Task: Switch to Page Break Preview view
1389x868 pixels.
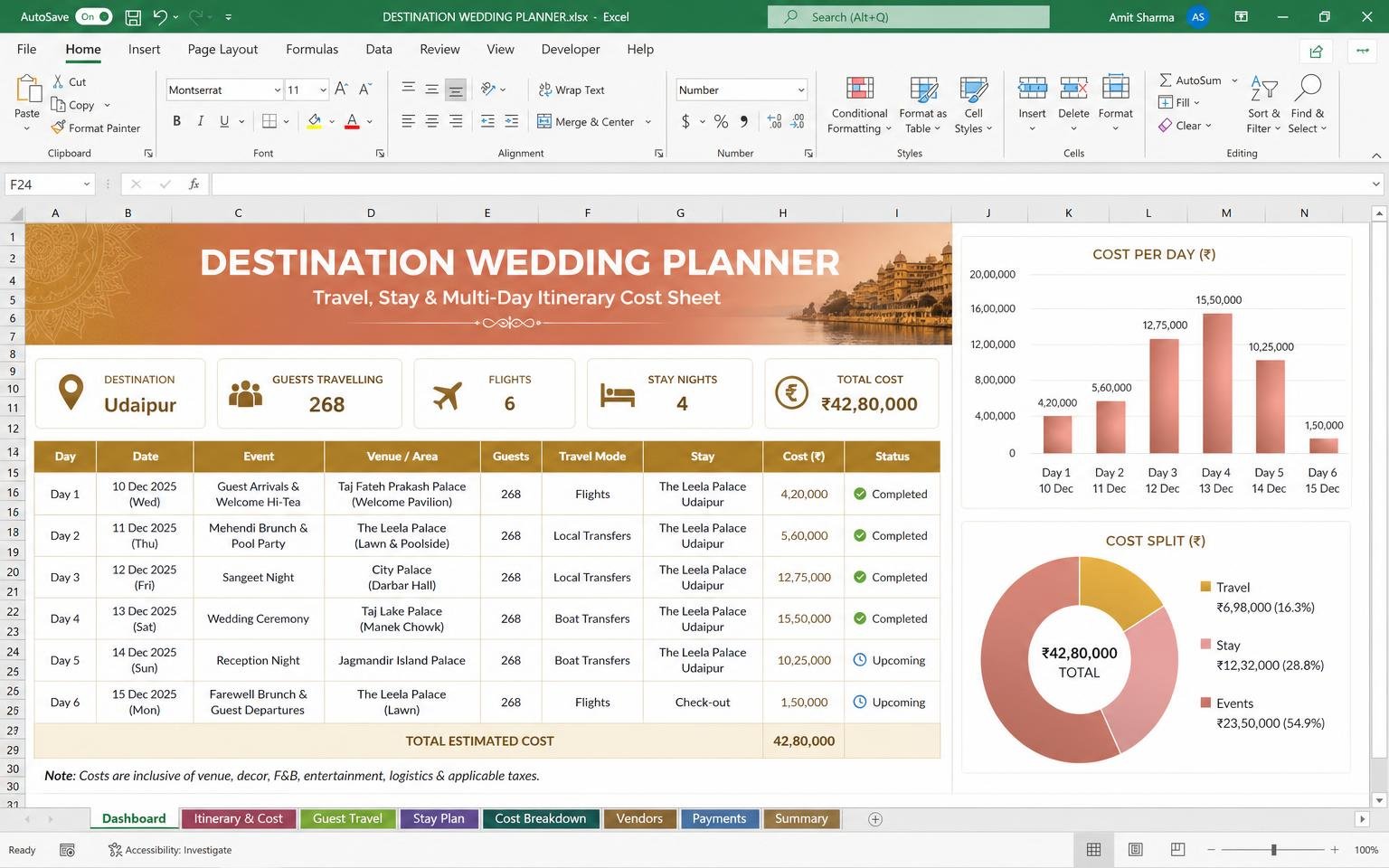Action: pyautogui.click(x=1177, y=849)
